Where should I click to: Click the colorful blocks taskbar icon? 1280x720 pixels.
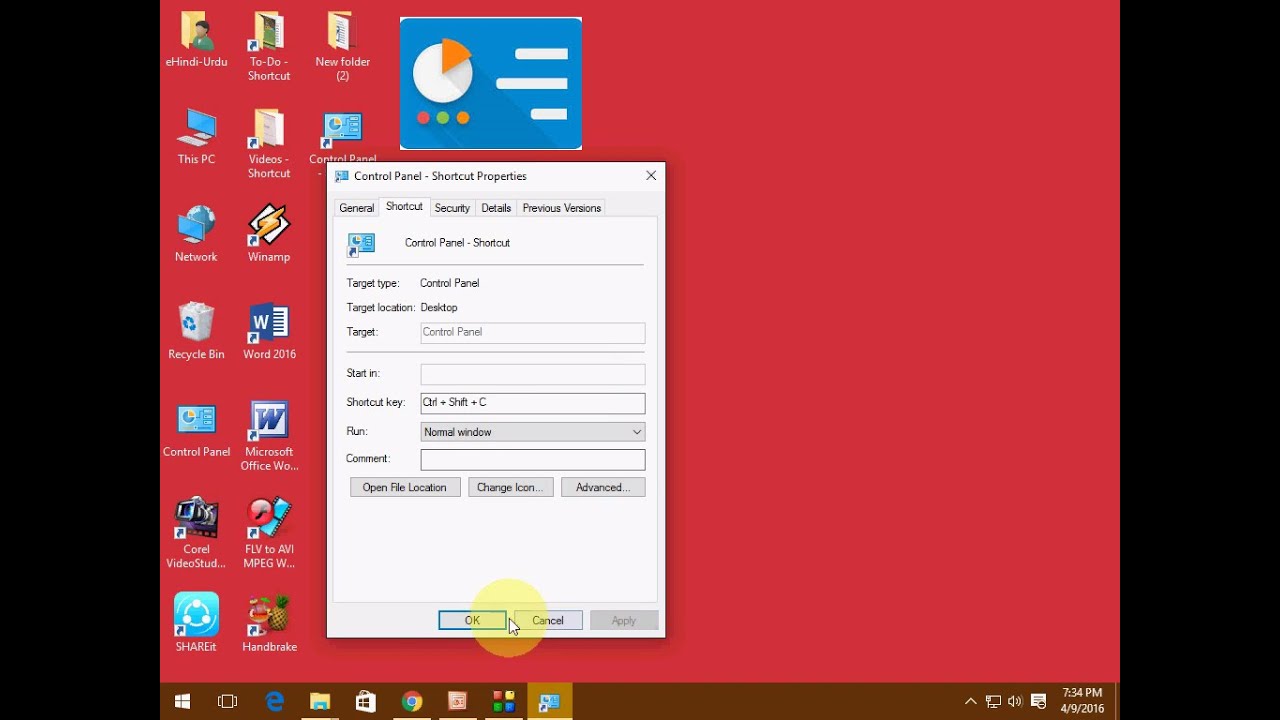pos(503,702)
